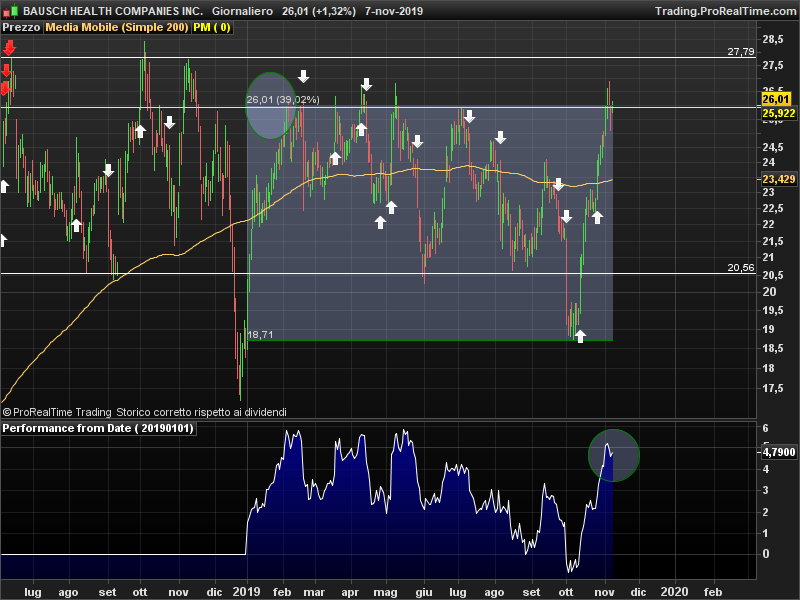Select the 23,429 moving average value tag
800x600 pixels.
(x=779, y=179)
